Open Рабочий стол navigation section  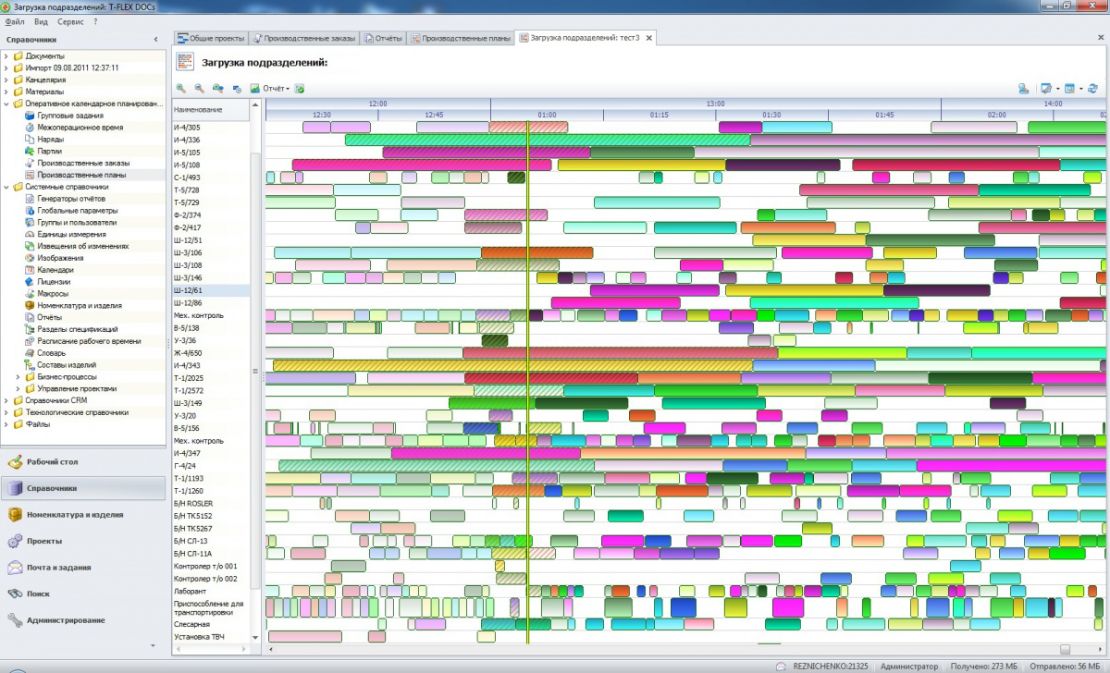pos(84,462)
